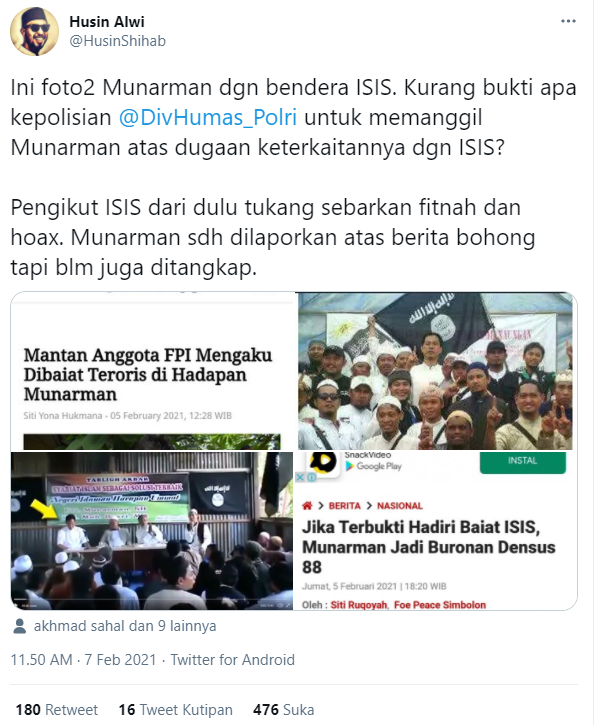Screen dimensions: 595x725
Task: View the 476 Suka likes list
Action: pos(283,710)
